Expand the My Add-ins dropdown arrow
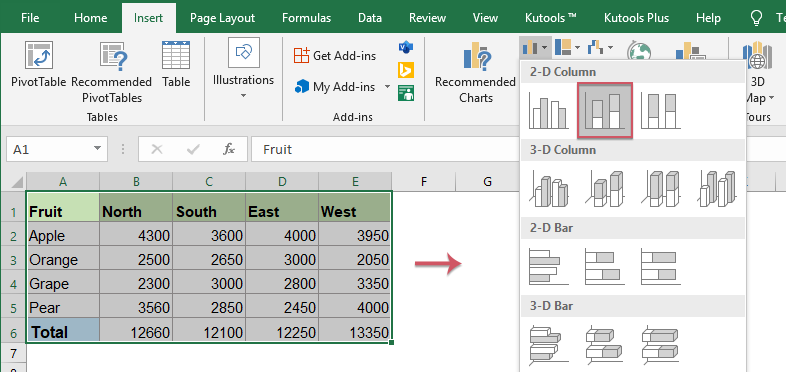The image size is (786, 372). [x=387, y=87]
